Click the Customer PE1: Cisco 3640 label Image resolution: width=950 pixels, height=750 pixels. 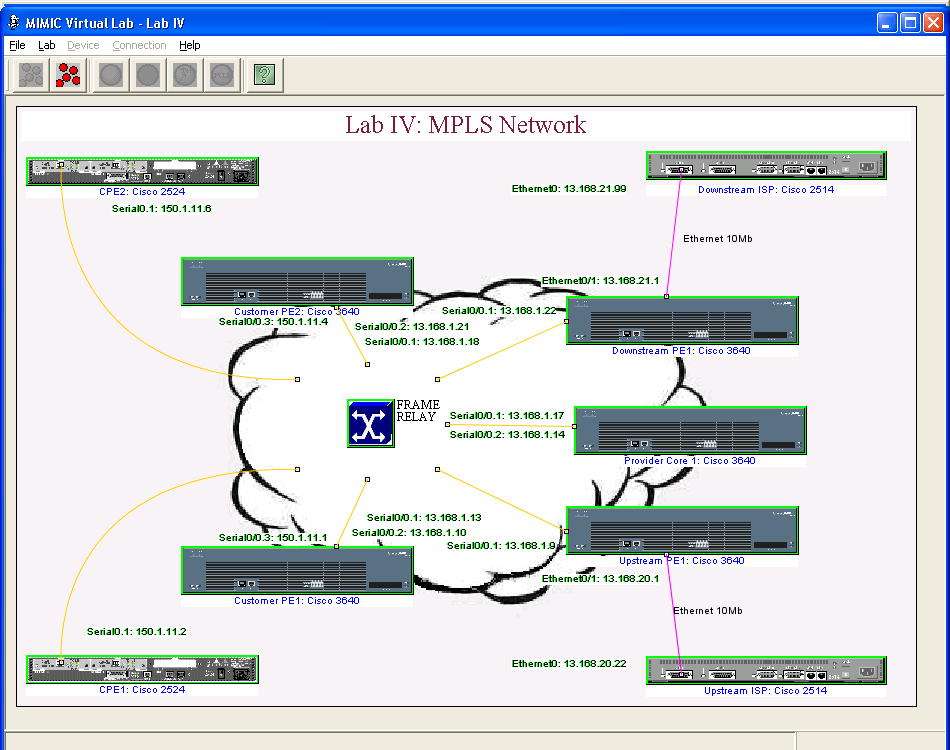[296, 600]
